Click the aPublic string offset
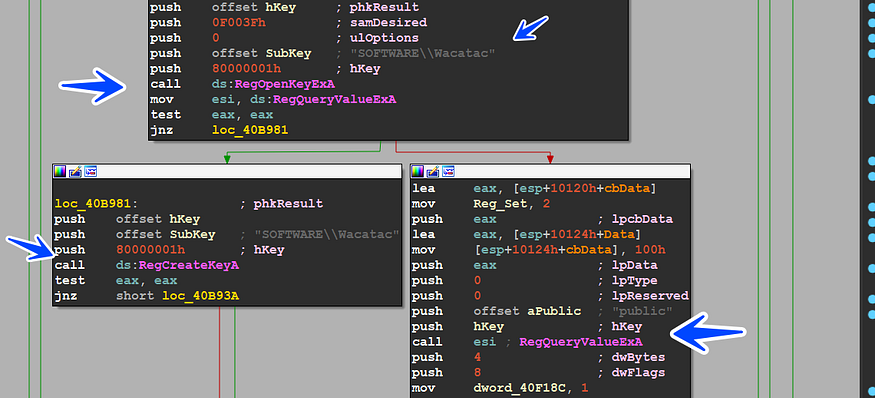This screenshot has width=875, height=398. 554,311
